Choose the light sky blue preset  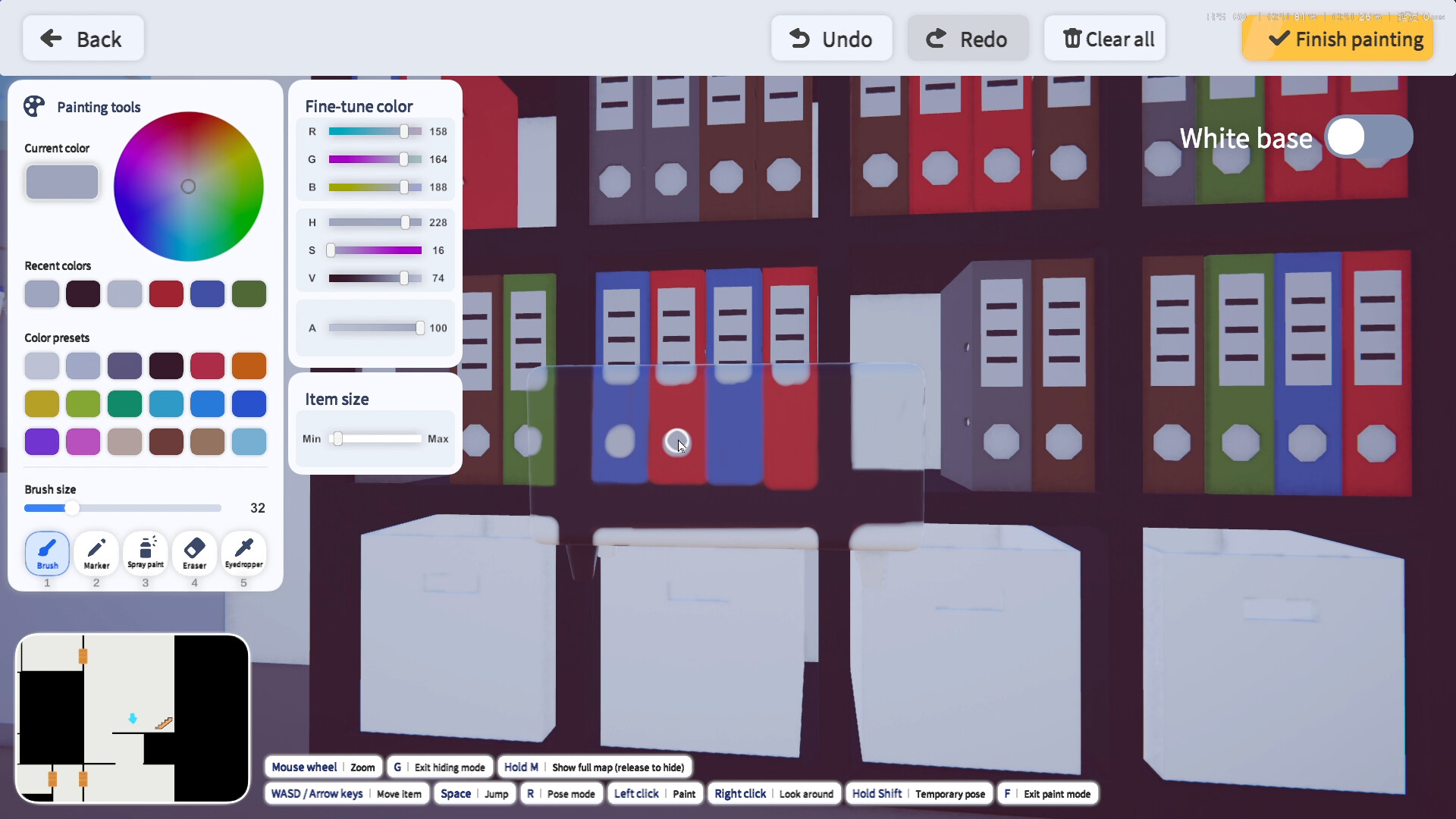click(249, 441)
